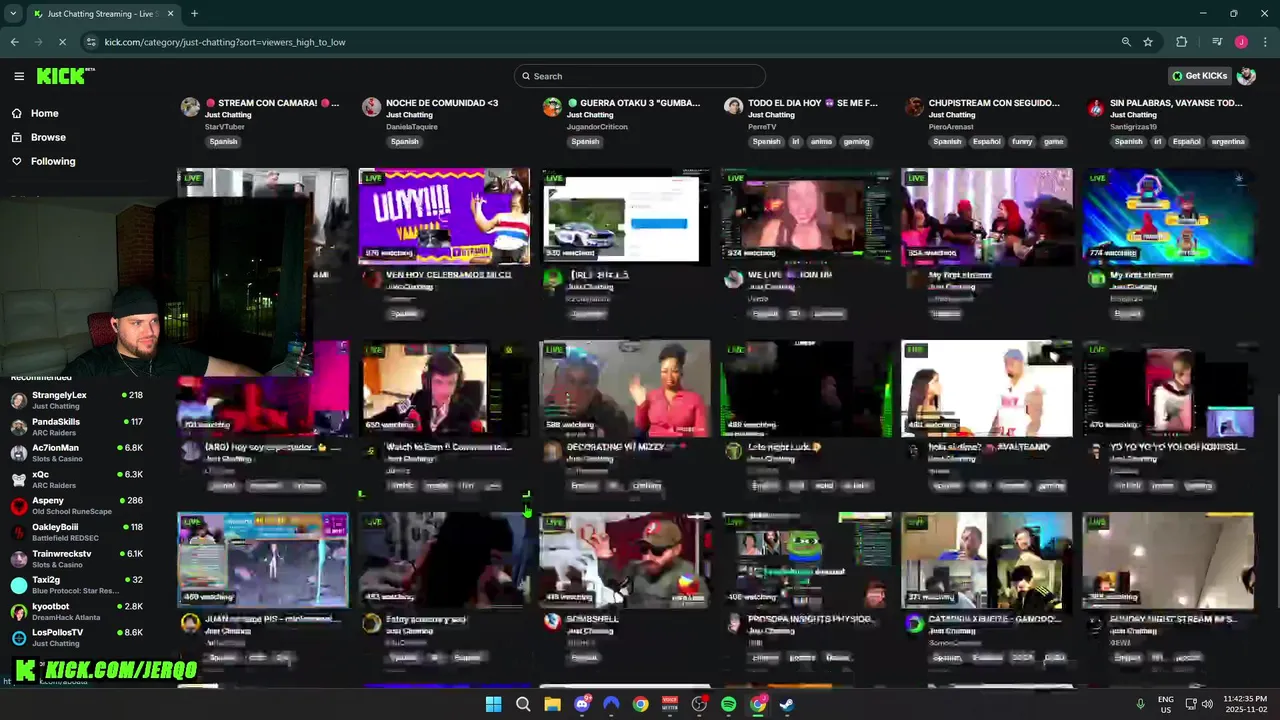Image resolution: width=1280 pixels, height=720 pixels.
Task: Open CHUPISTREAM CON SEGUIDO stream title
Action: coord(994,103)
